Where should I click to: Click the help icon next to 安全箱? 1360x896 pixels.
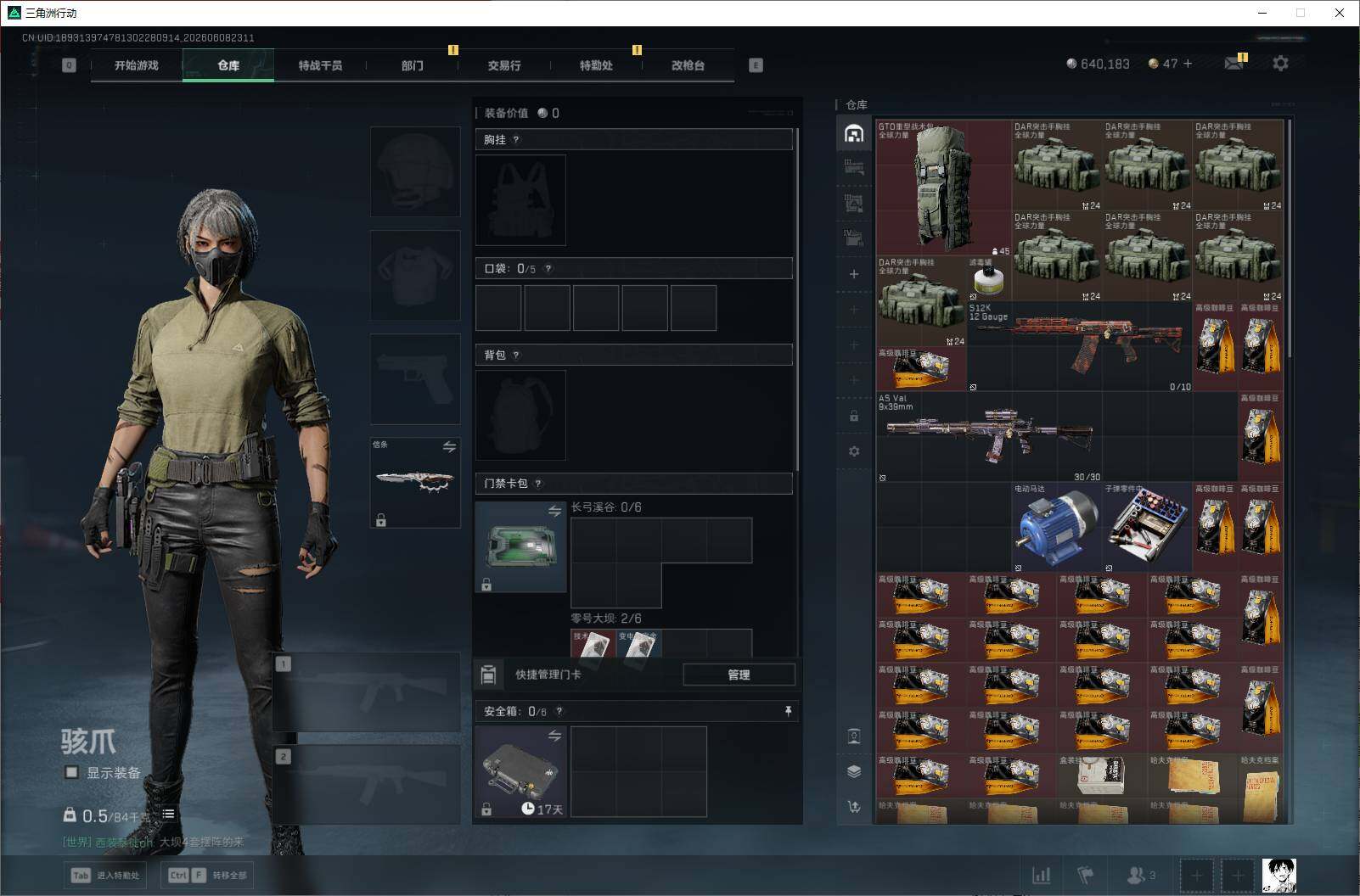coord(559,711)
